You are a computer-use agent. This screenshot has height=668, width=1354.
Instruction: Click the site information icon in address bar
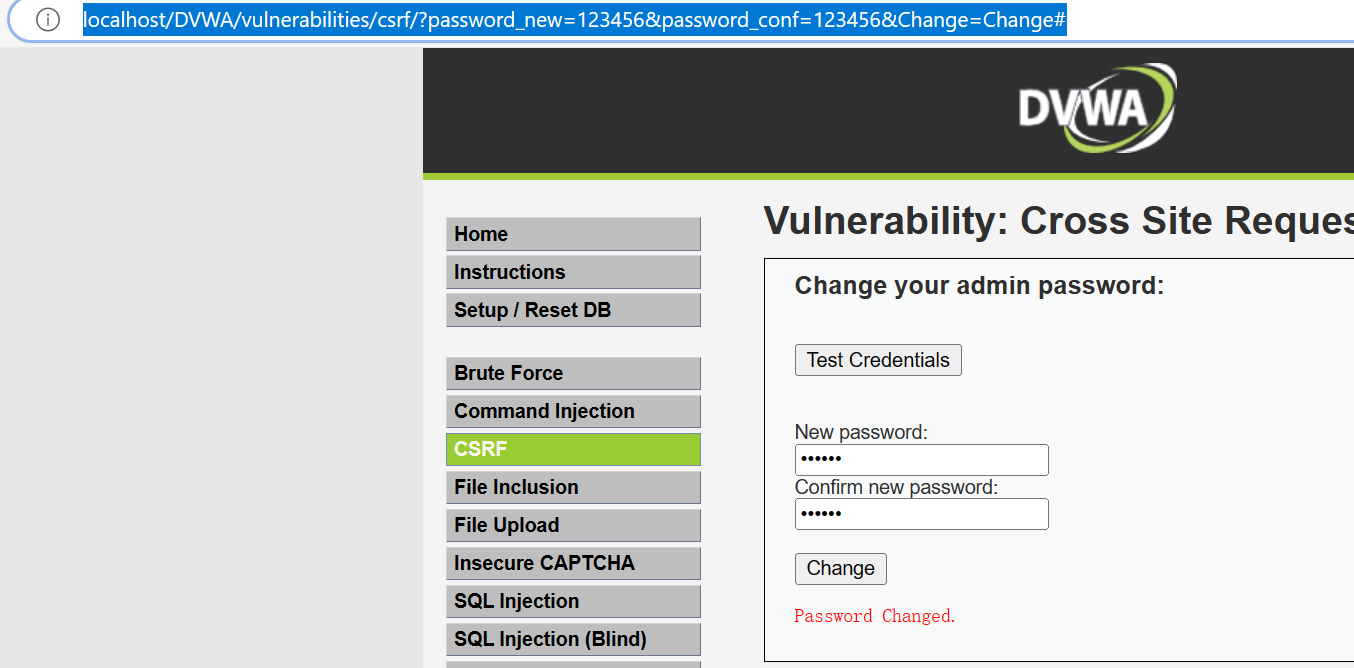coord(48,20)
